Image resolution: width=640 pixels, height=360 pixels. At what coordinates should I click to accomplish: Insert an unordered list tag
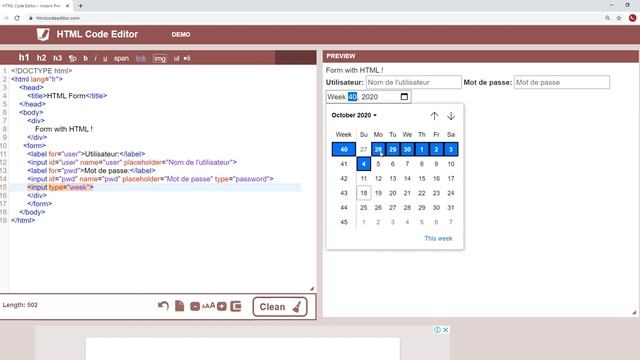[x=176, y=58]
